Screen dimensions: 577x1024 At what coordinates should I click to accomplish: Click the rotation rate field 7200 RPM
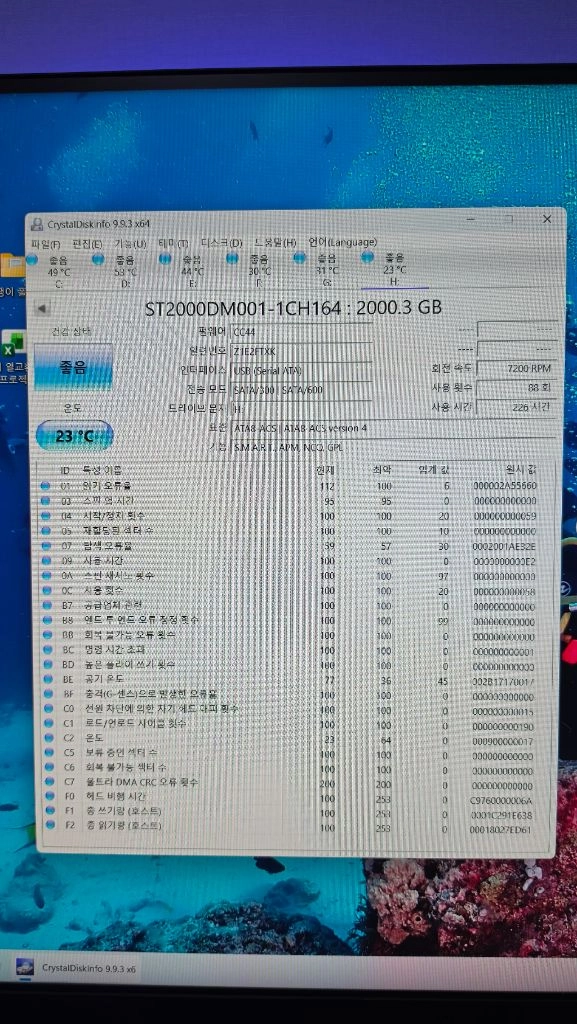tap(518, 368)
